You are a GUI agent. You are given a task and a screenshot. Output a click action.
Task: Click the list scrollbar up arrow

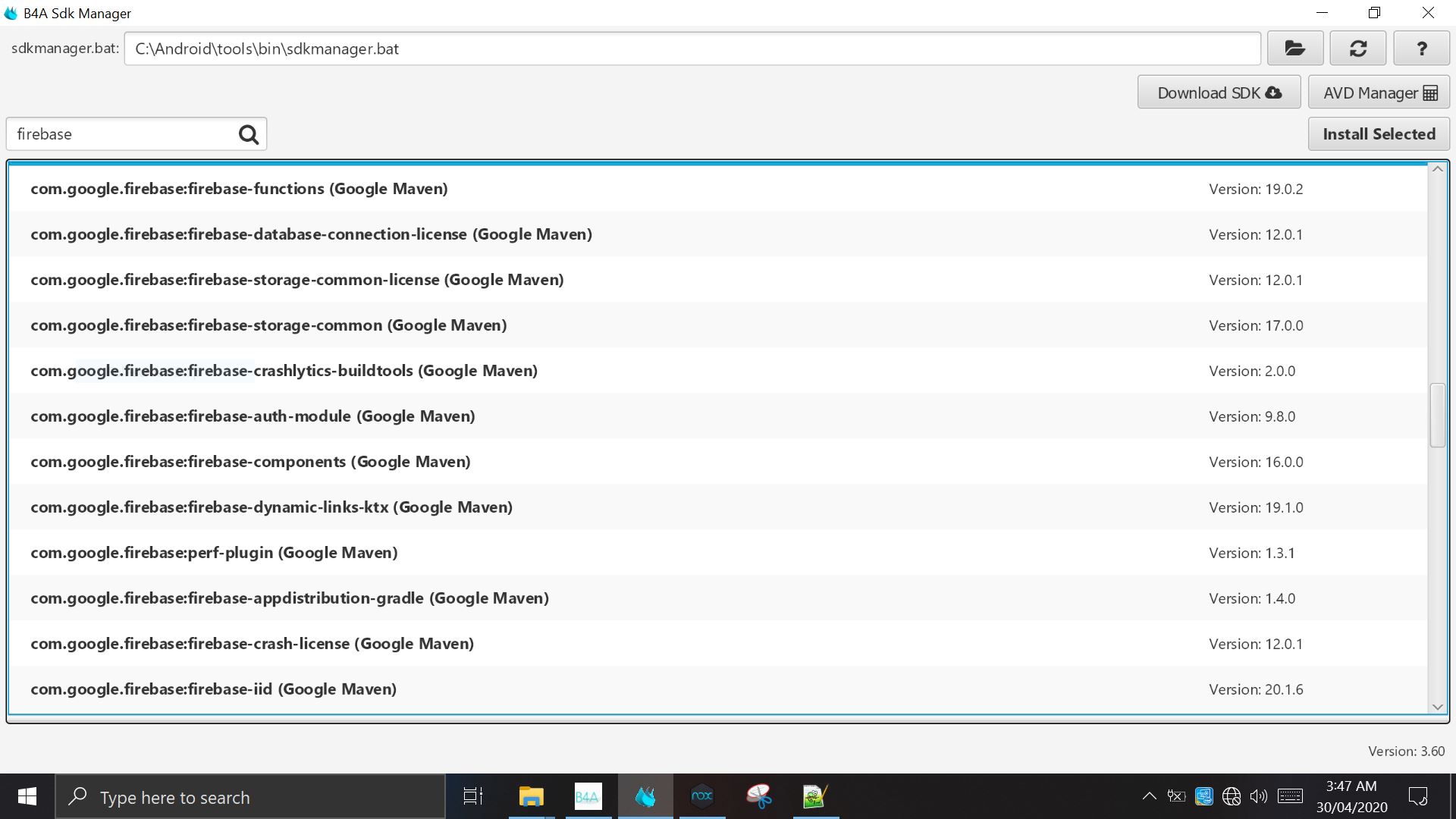(x=1437, y=169)
